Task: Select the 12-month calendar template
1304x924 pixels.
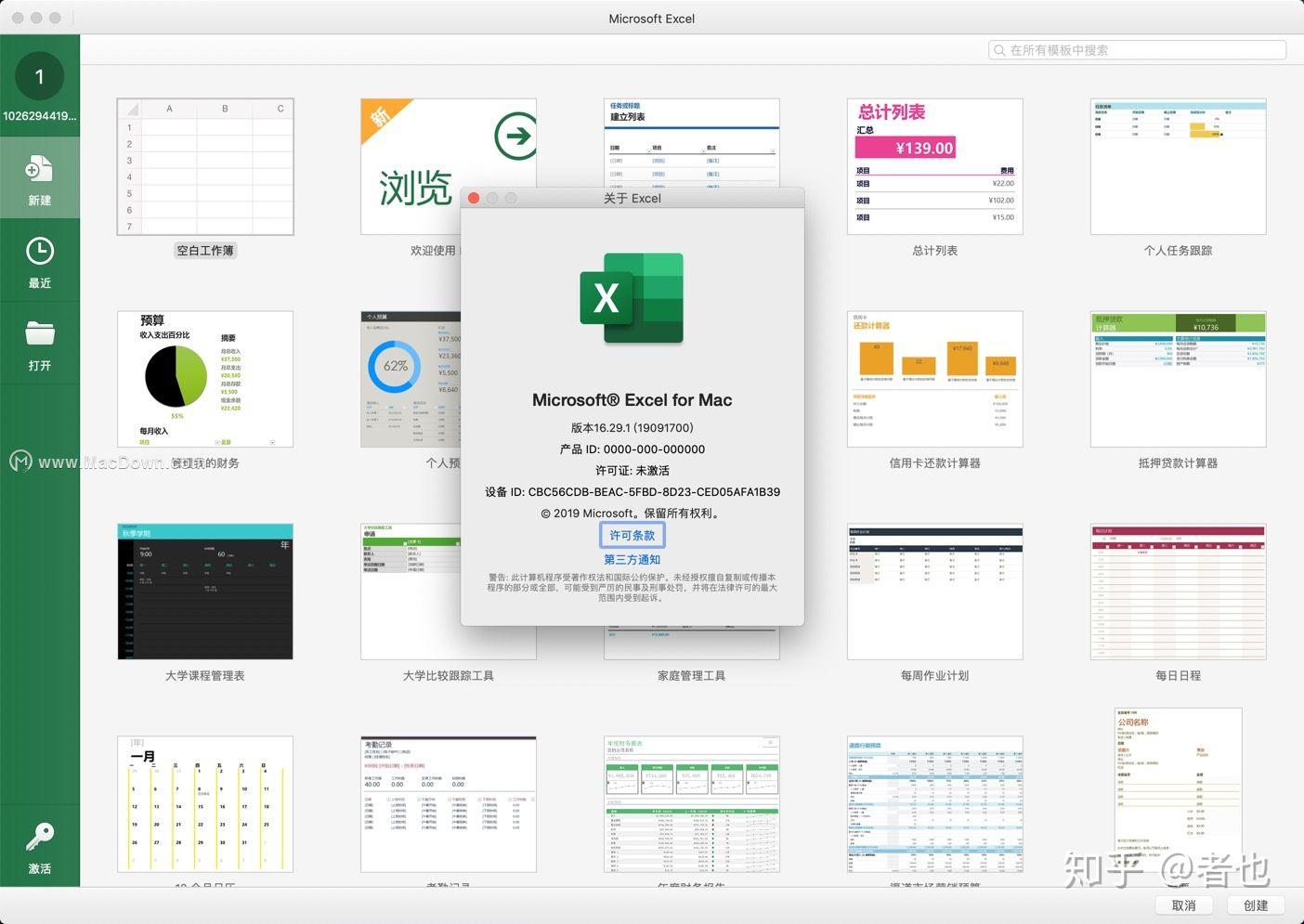Action: coord(205,804)
